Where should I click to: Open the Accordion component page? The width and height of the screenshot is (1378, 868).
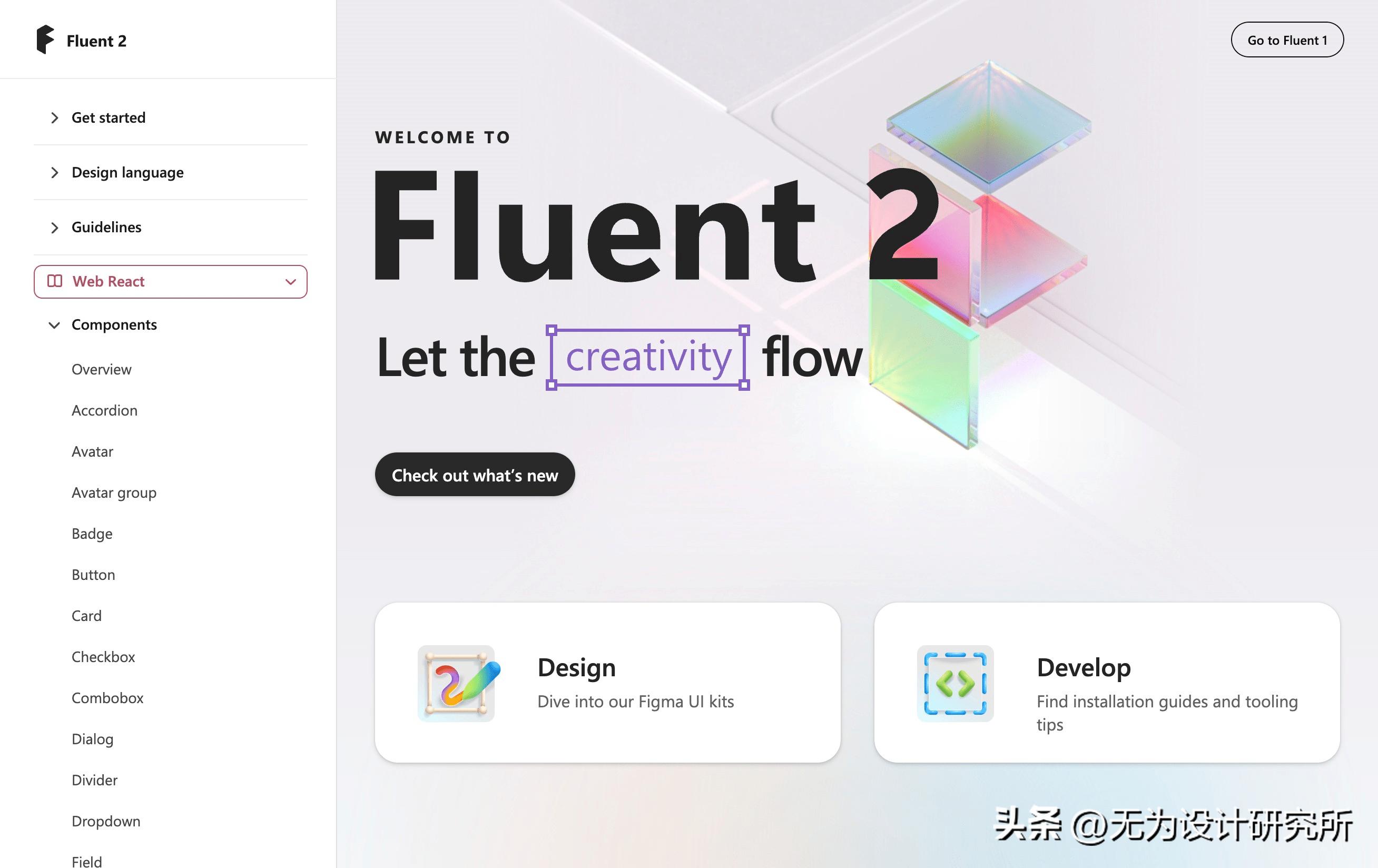104,410
